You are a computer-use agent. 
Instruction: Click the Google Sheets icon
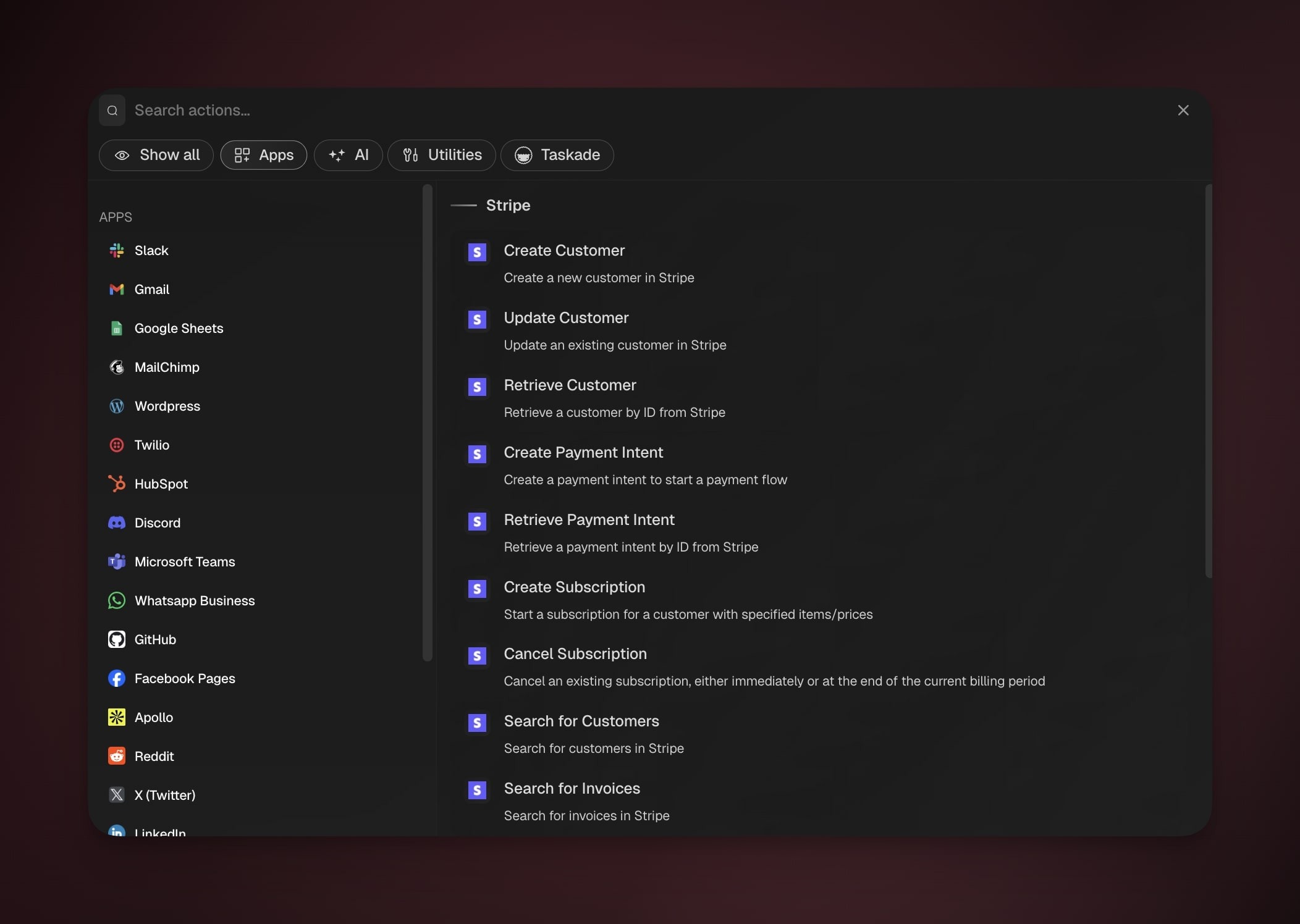point(116,328)
